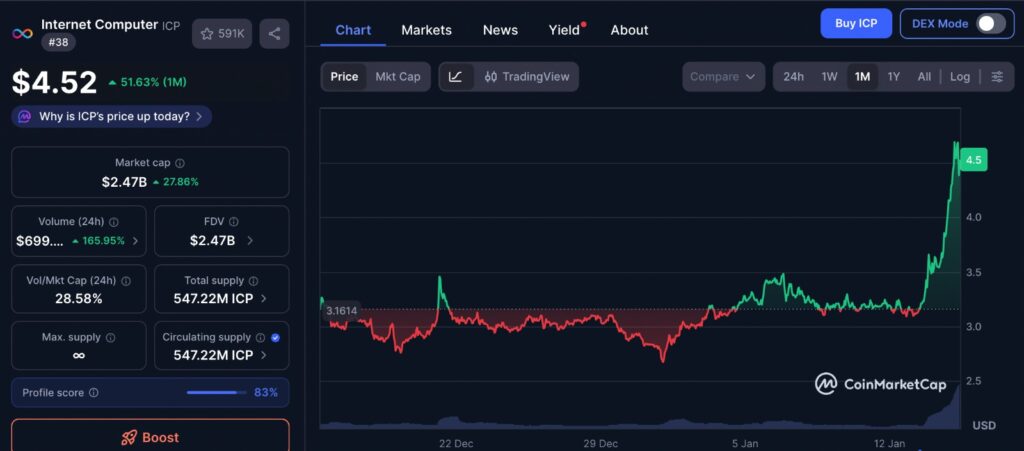Screen dimensions: 1024x451
Task: Click the info icon beside FDV
Action: (x=234, y=222)
